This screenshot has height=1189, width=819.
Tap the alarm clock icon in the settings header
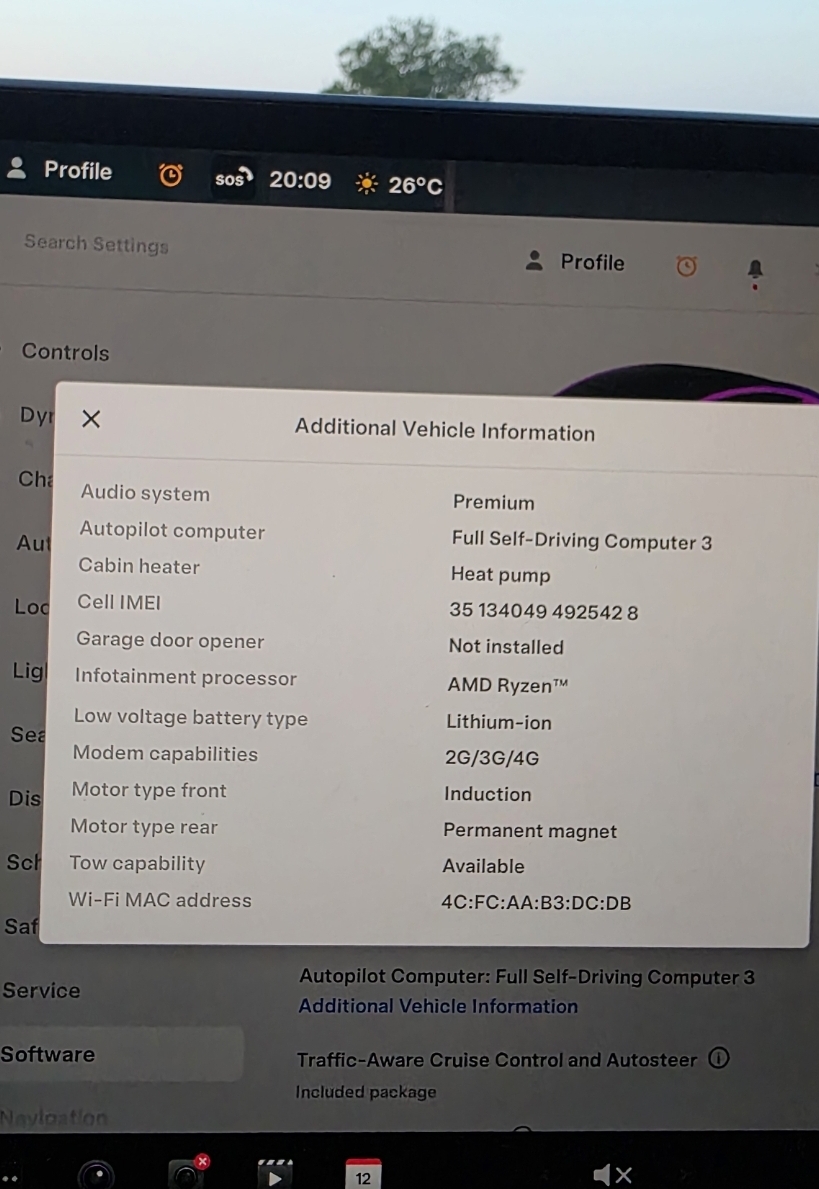coord(686,265)
